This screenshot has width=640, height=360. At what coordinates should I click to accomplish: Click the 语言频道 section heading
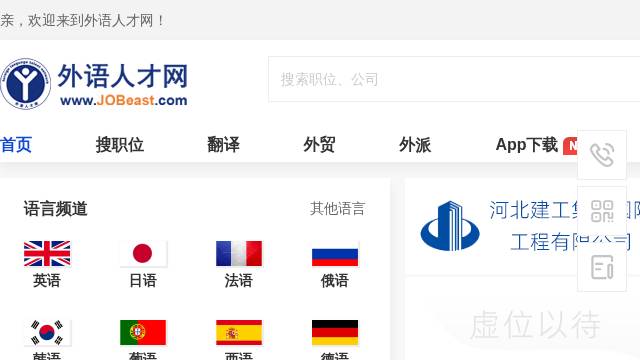click(56, 209)
